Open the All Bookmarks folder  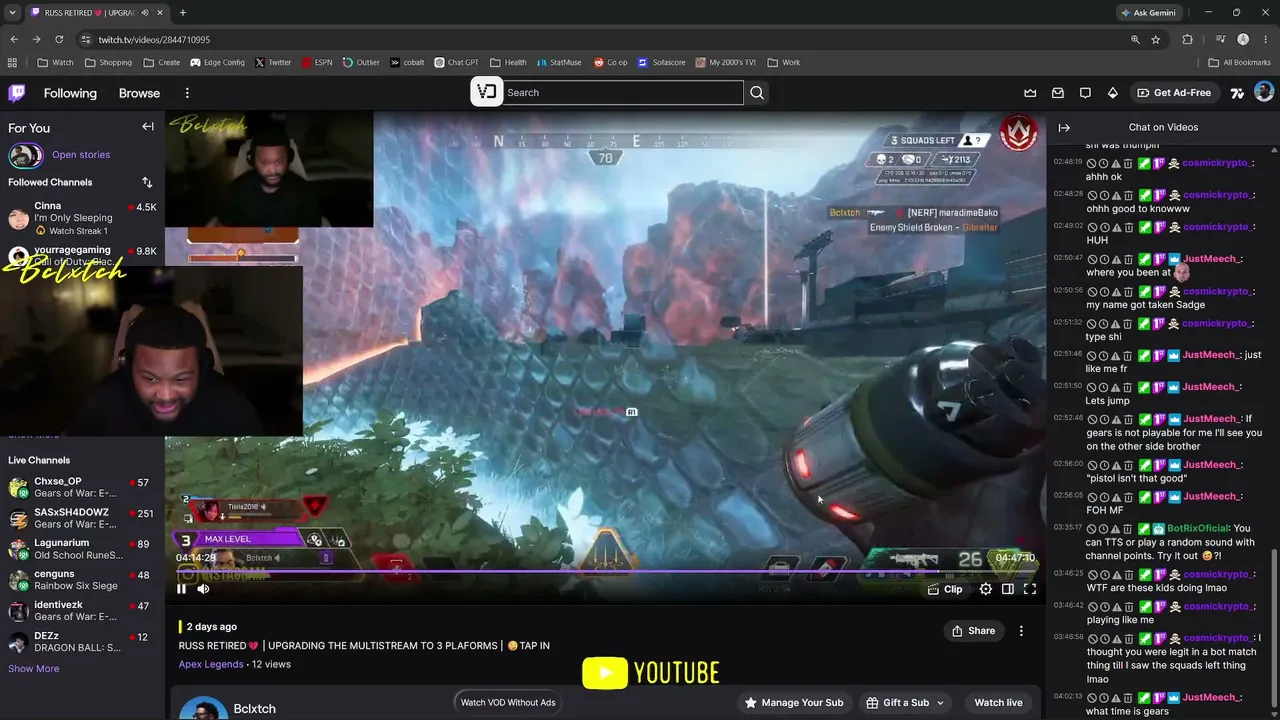pyautogui.click(x=1240, y=62)
